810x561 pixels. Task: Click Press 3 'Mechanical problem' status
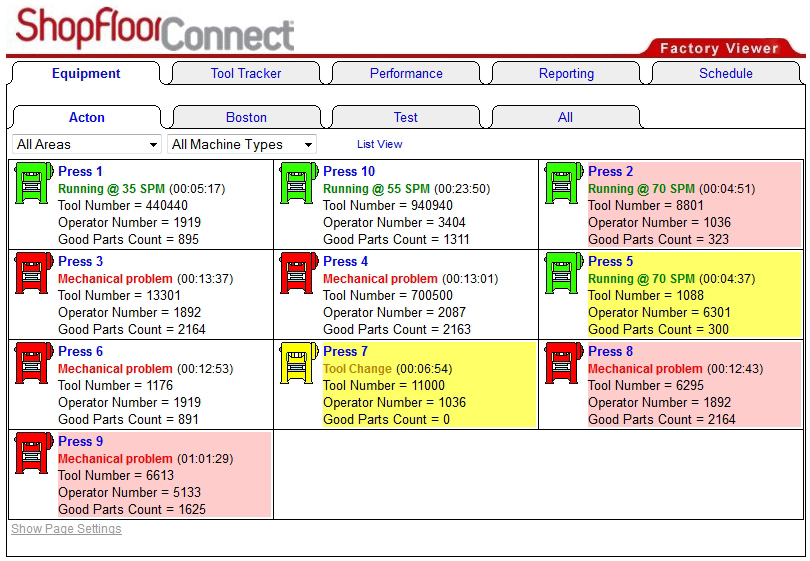coord(115,278)
